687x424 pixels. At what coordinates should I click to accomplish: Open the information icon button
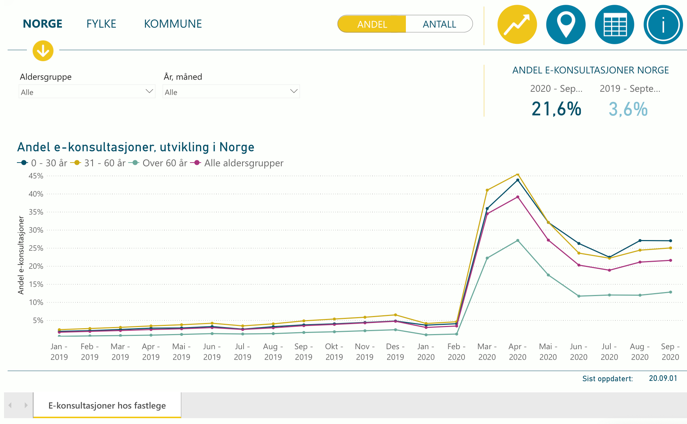point(662,25)
